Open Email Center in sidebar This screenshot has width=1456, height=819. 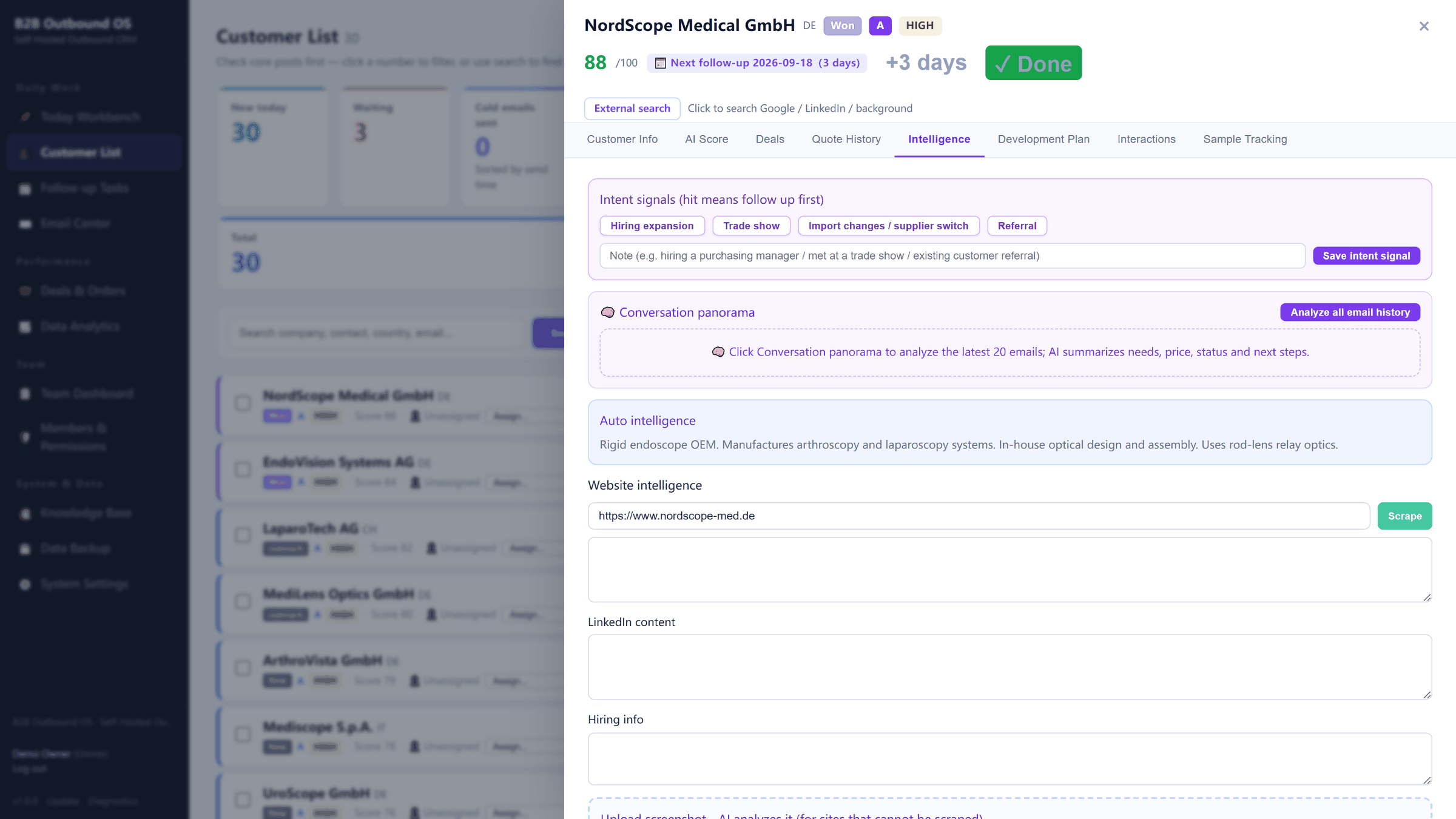(94, 223)
